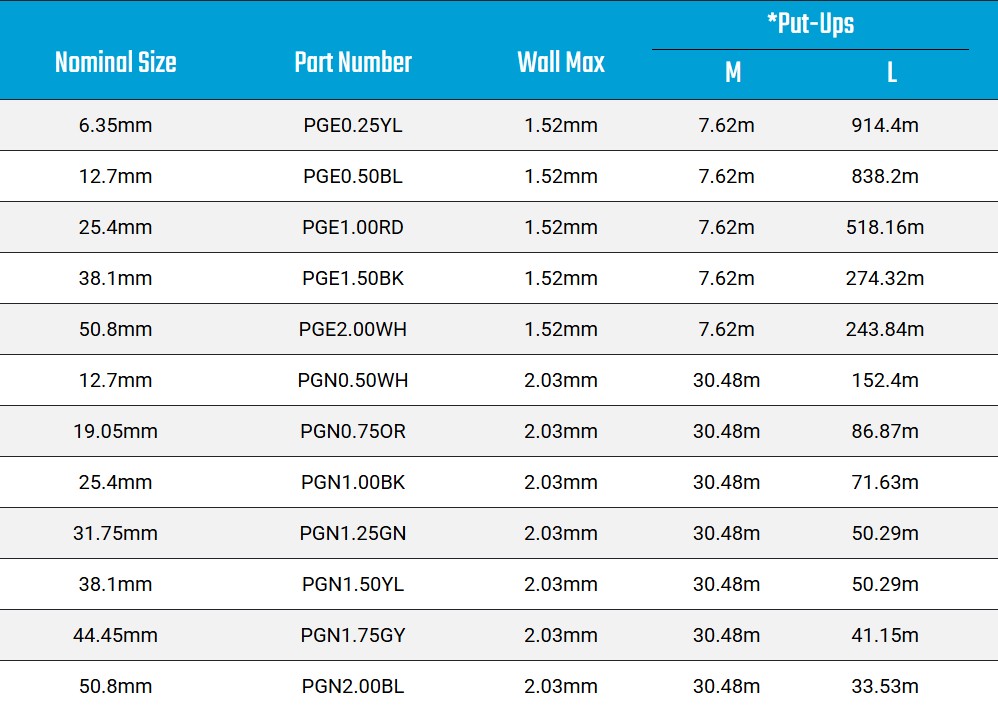Click the Wall Max column header

click(x=561, y=62)
